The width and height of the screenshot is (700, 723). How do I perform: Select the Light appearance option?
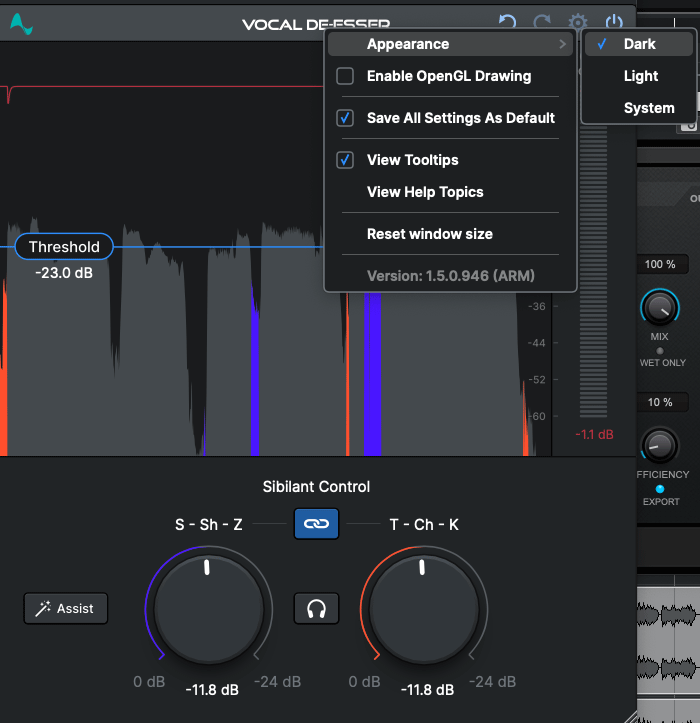(x=639, y=76)
